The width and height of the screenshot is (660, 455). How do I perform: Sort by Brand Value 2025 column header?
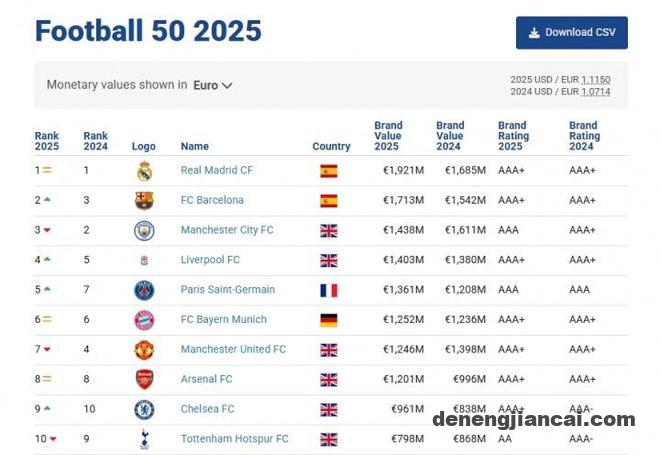click(388, 136)
